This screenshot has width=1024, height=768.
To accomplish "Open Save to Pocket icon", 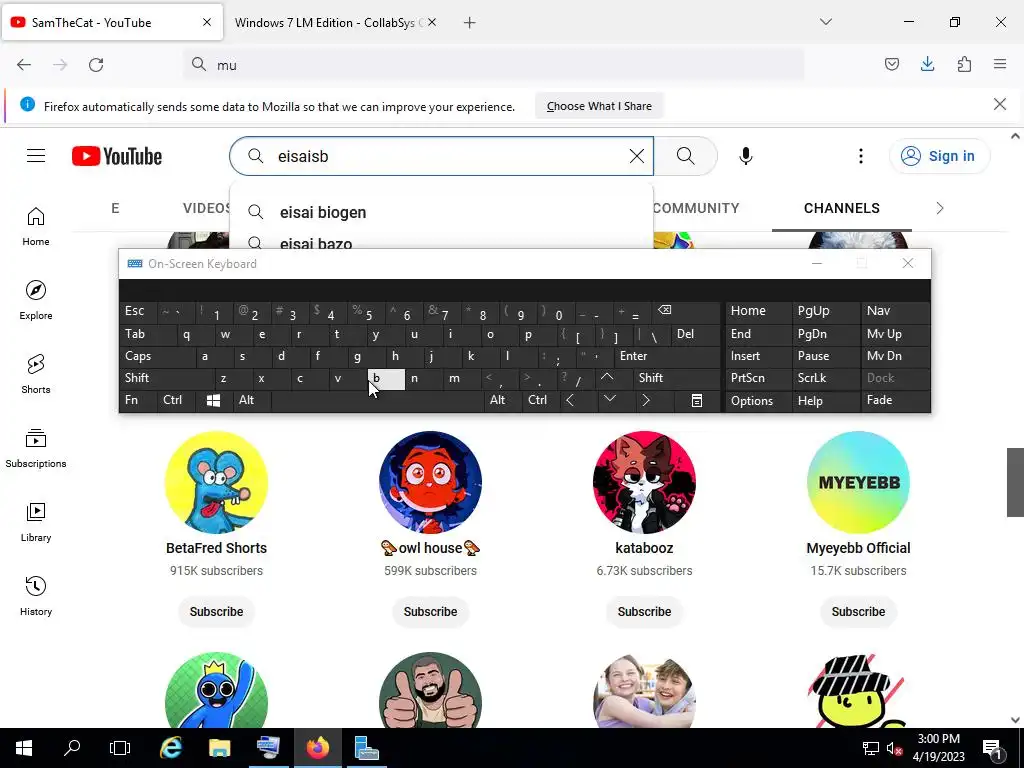I will click(891, 64).
